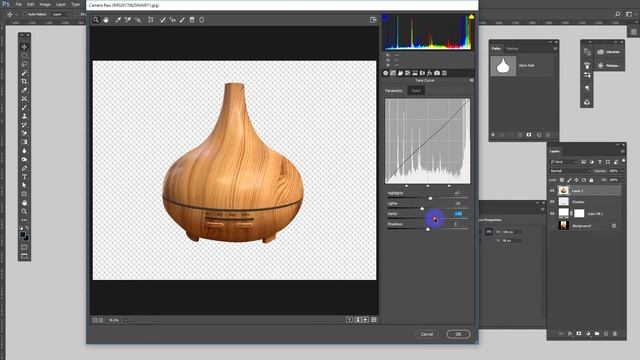Open the Layer menu
Image resolution: width=640 pixels, height=360 pixels.
(x=61, y=4)
